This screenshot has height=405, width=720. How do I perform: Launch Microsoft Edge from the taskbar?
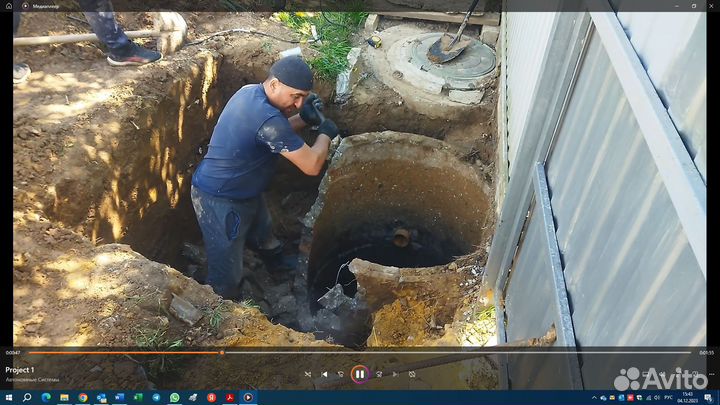click(x=46, y=397)
